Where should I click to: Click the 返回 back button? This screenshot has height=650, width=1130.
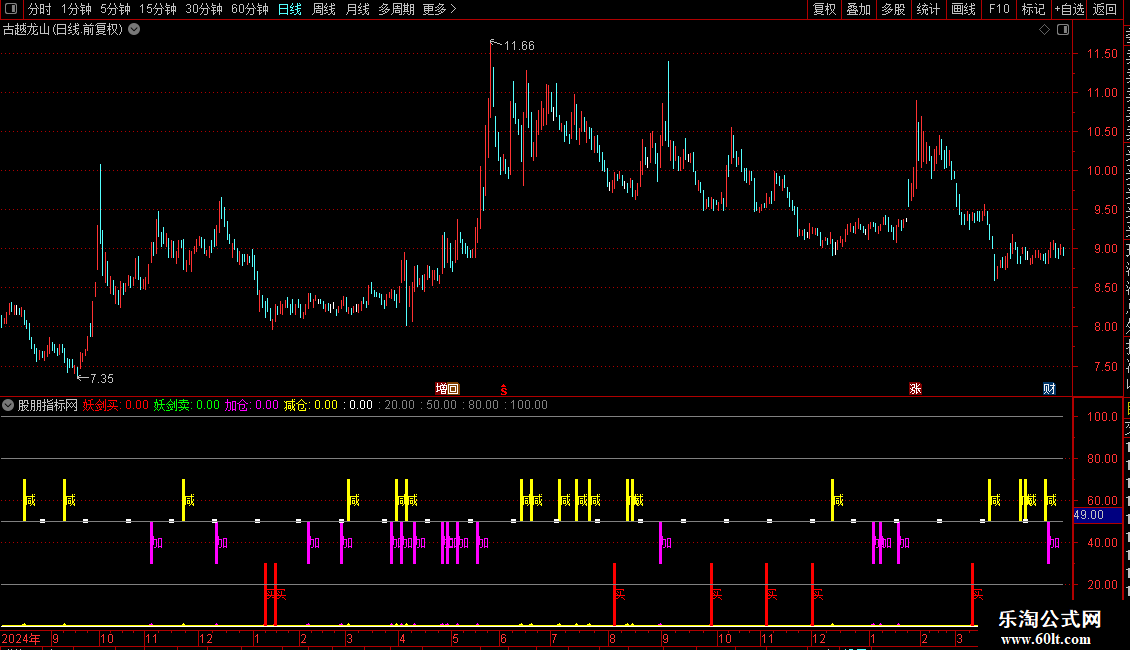point(1105,9)
